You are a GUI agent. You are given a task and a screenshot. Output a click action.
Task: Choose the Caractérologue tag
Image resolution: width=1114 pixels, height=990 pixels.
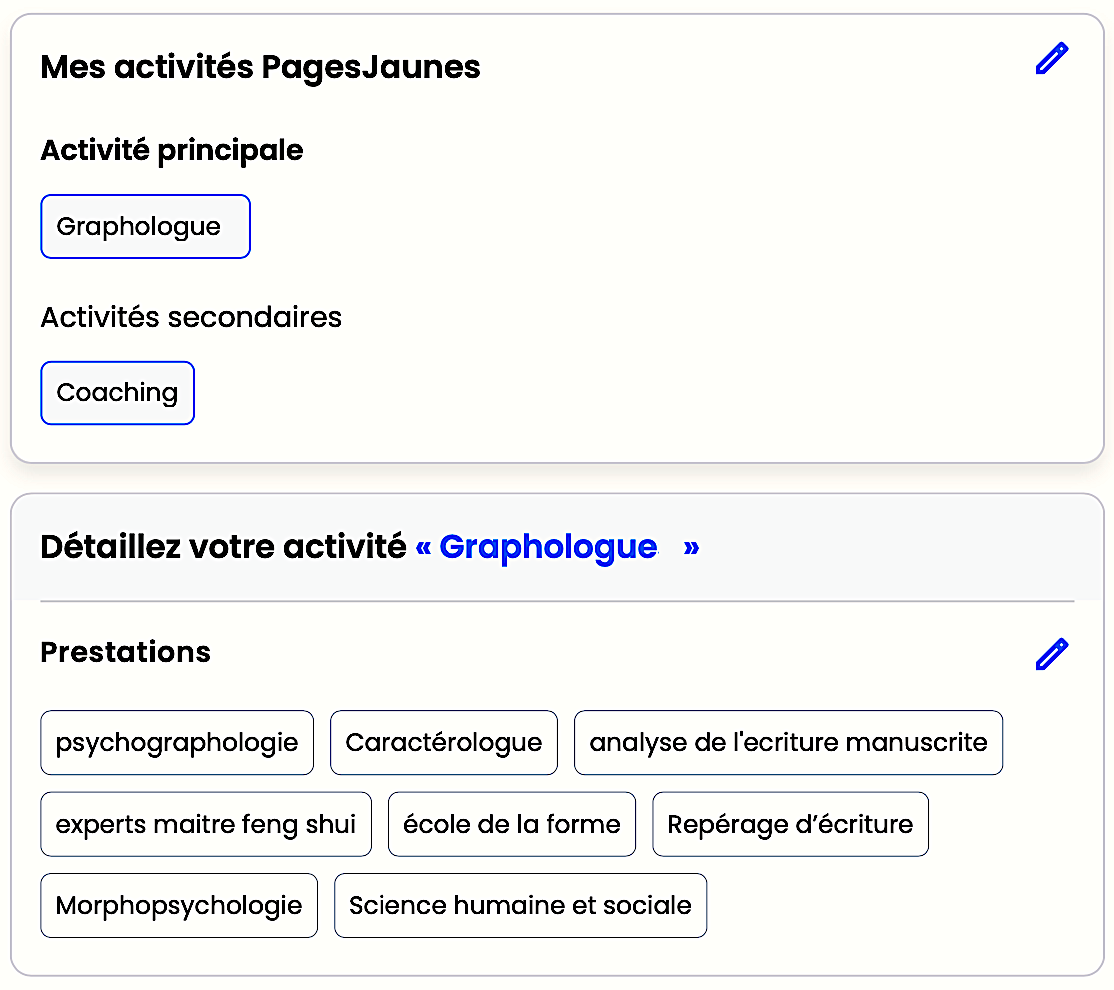click(444, 743)
